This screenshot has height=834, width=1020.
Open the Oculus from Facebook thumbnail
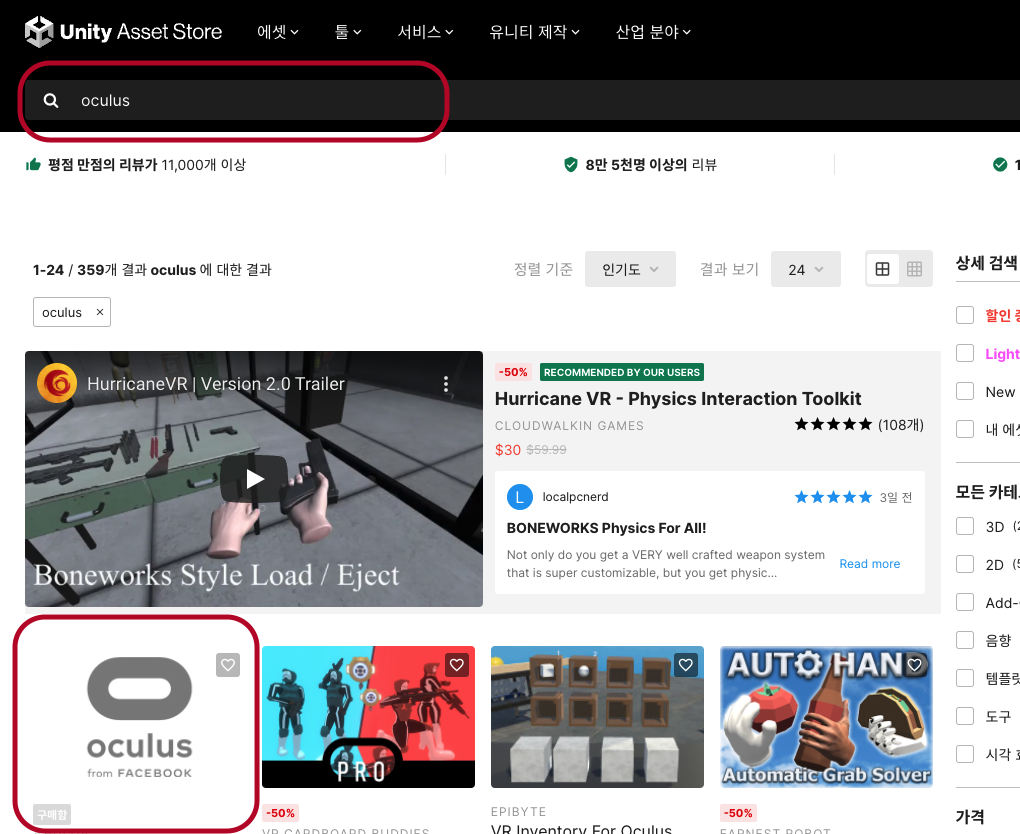139,717
